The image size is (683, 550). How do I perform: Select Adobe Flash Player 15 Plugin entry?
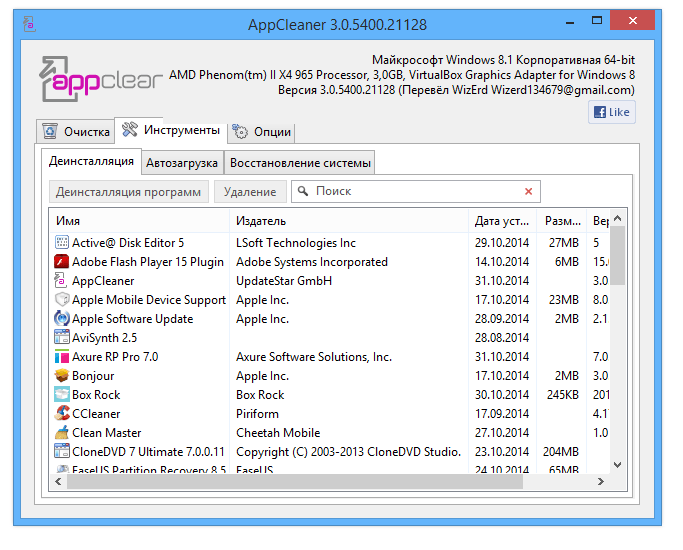(148, 262)
